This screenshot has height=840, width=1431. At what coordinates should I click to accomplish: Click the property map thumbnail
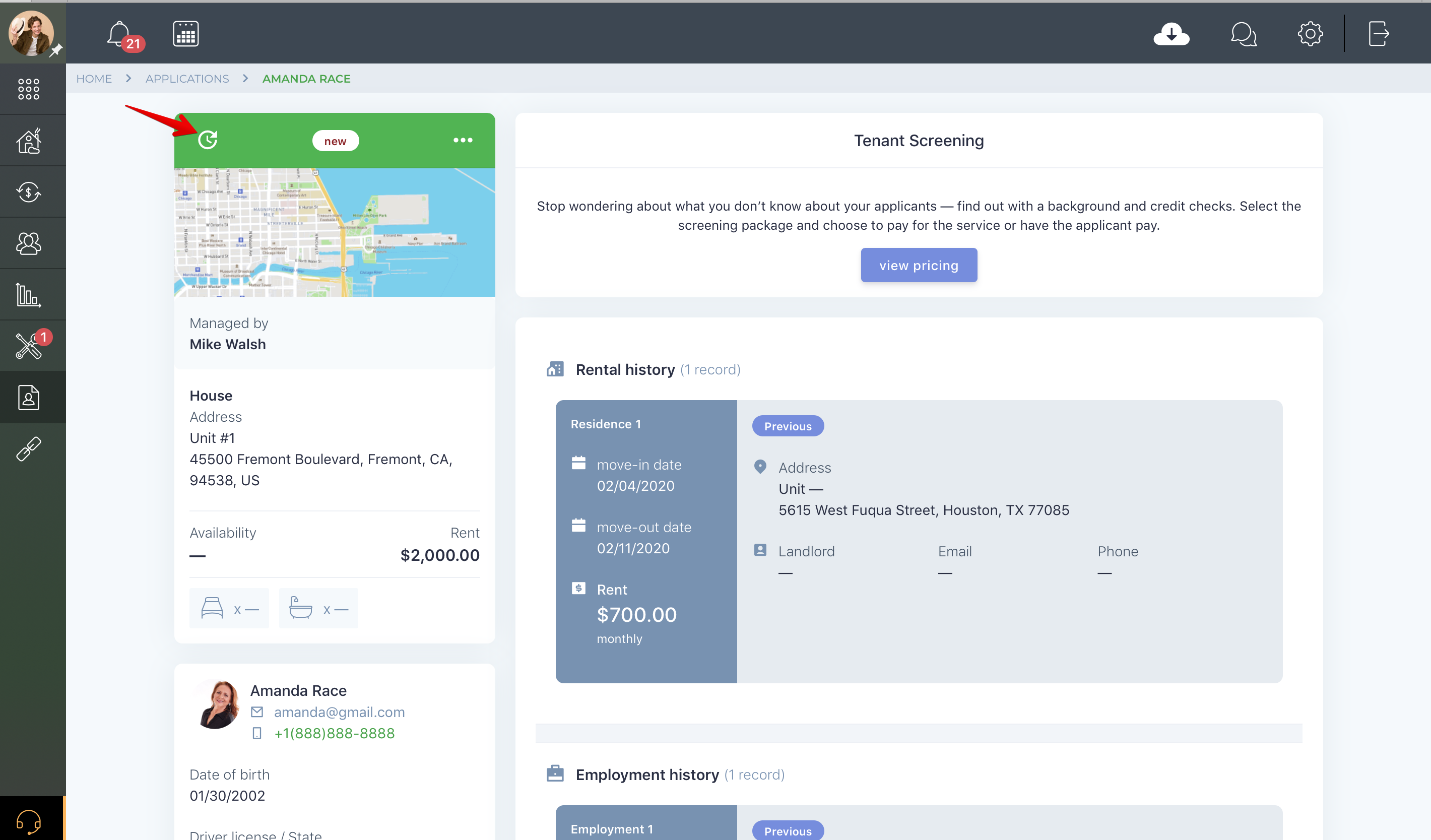335,232
